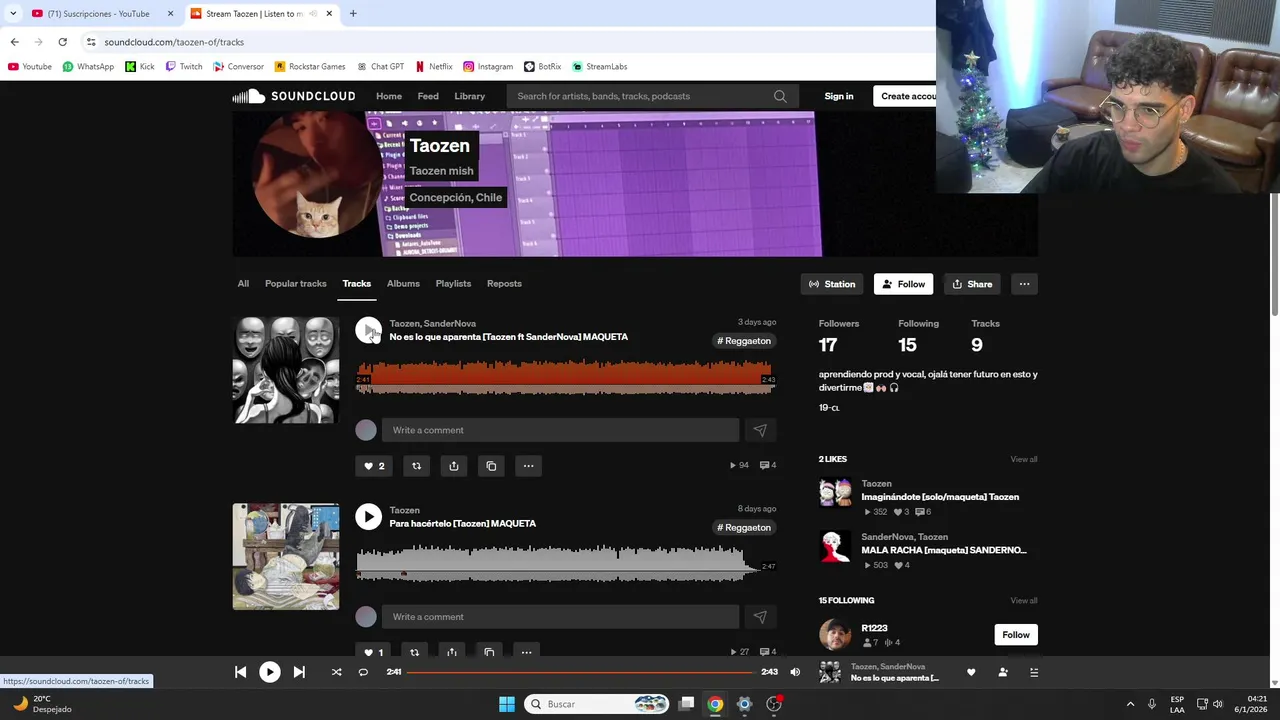View all liked tracks
Viewport: 1280px width, 720px height.
[x=1023, y=459]
